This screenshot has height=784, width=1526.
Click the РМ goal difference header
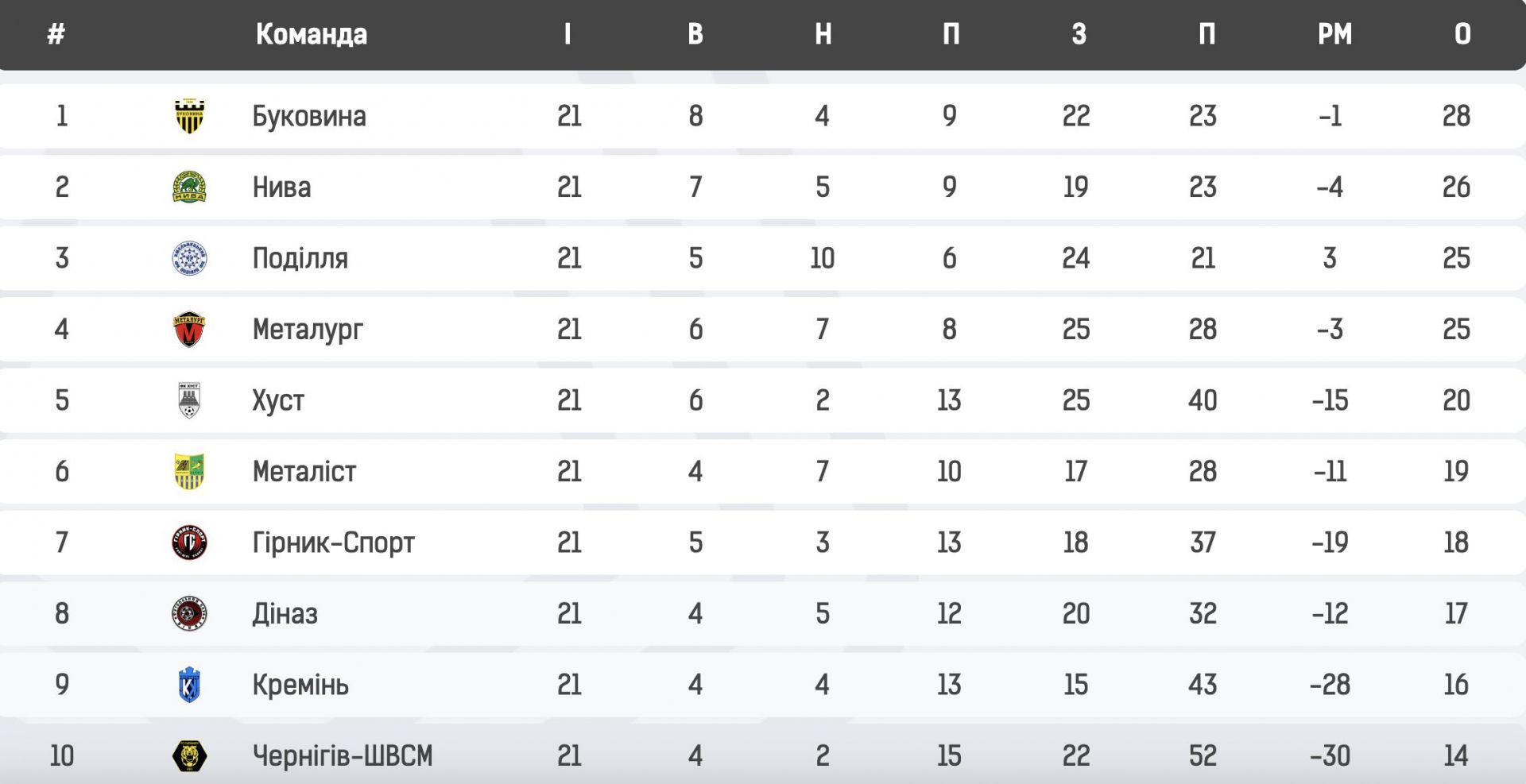coord(1334,34)
